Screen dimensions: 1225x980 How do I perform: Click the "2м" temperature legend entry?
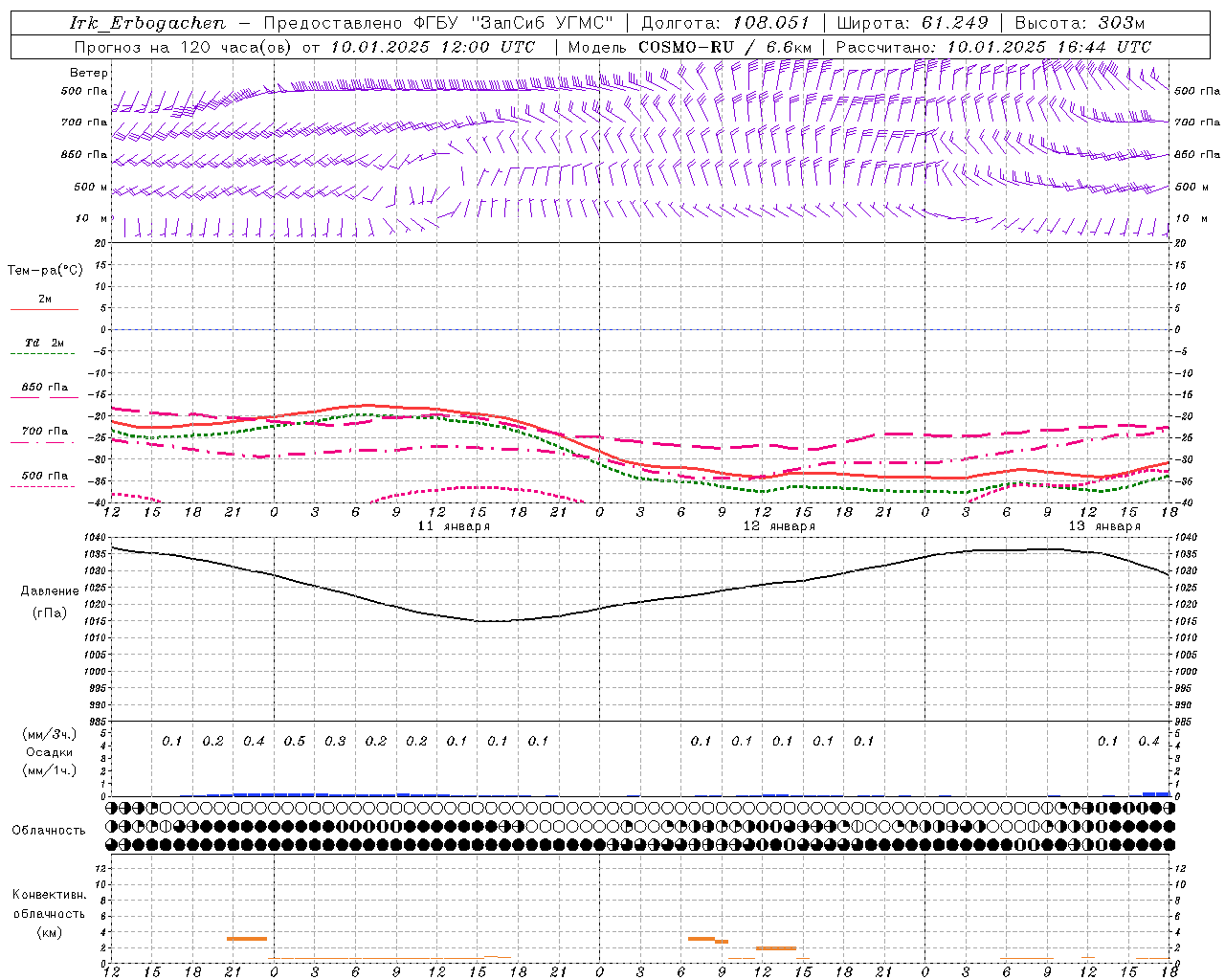45,299
